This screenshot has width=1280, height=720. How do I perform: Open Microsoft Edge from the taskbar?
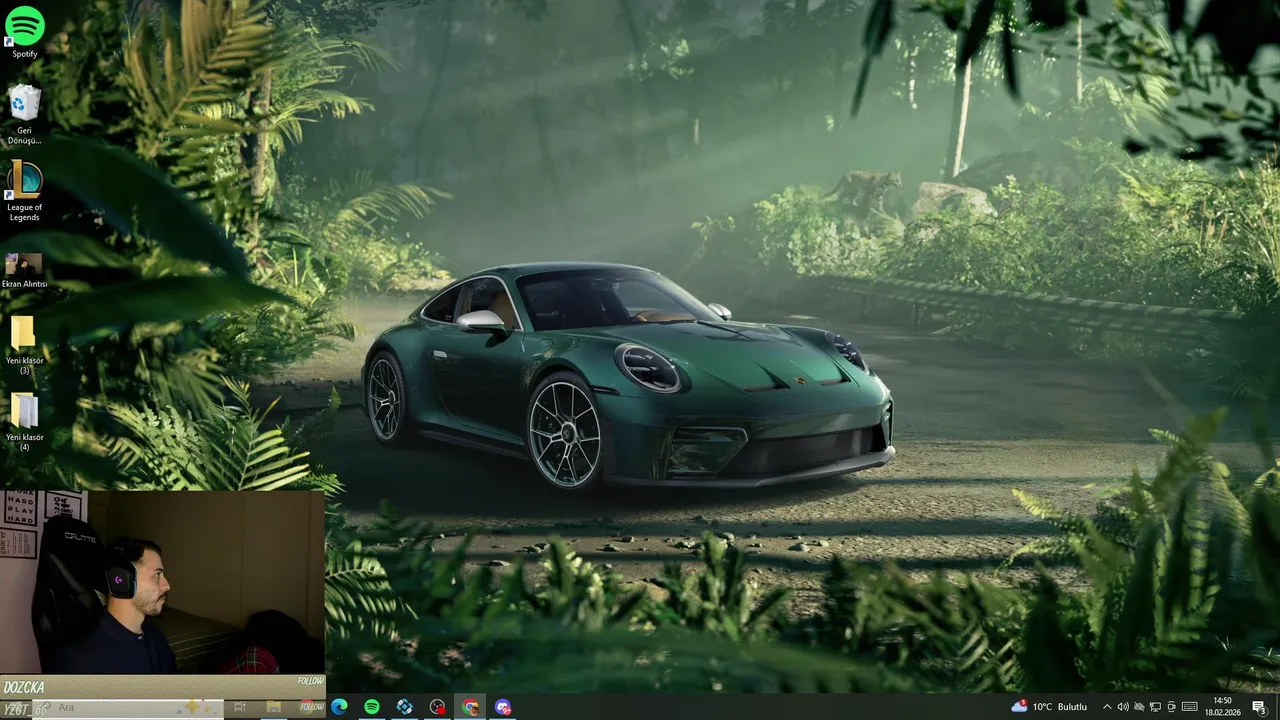[339, 707]
